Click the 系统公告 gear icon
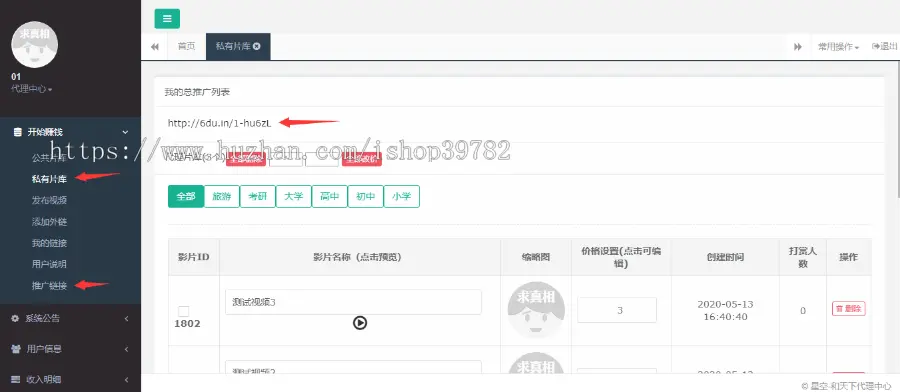The image size is (900, 392). click(x=15, y=319)
